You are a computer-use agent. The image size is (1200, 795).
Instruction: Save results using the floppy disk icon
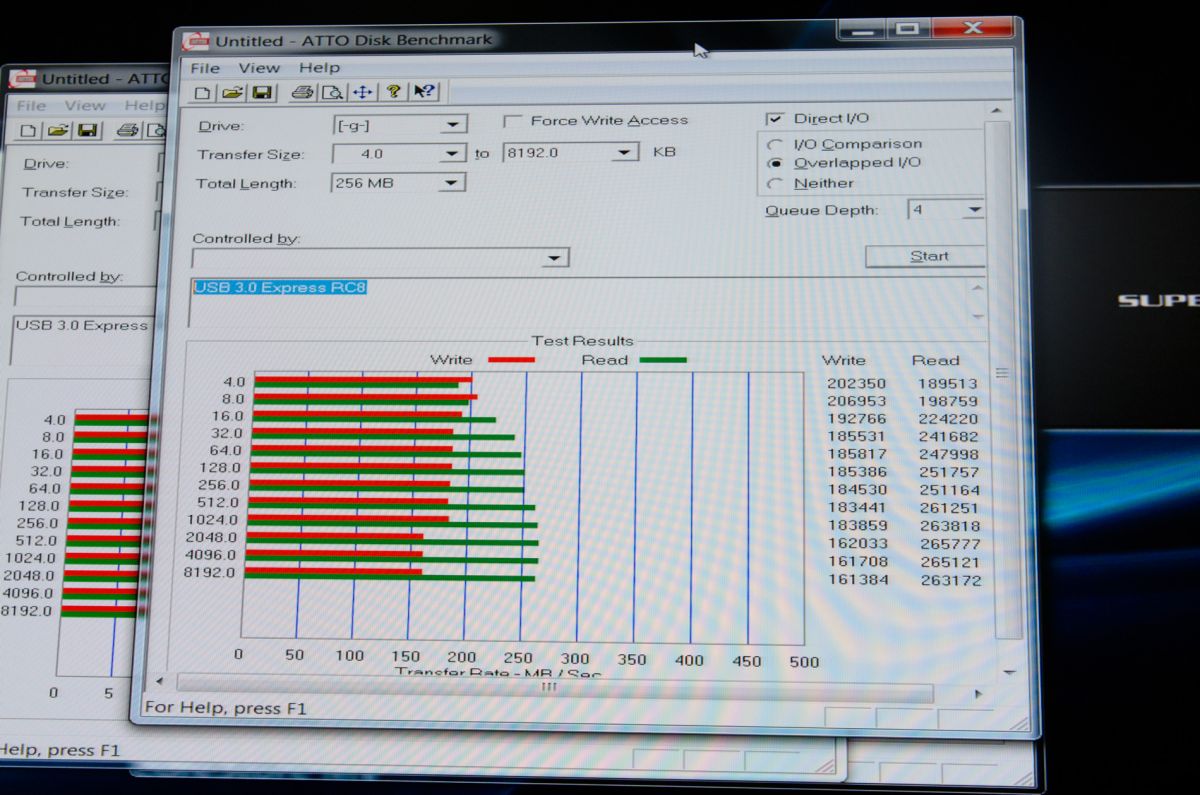click(262, 93)
